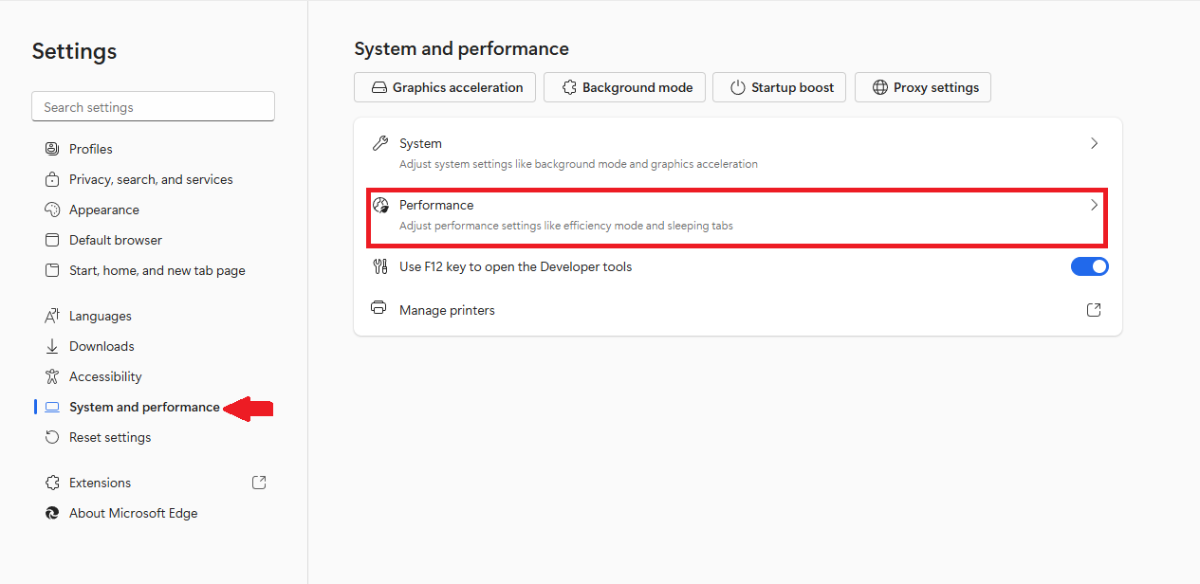Click the Extensions external-link icon

pyautogui.click(x=259, y=482)
